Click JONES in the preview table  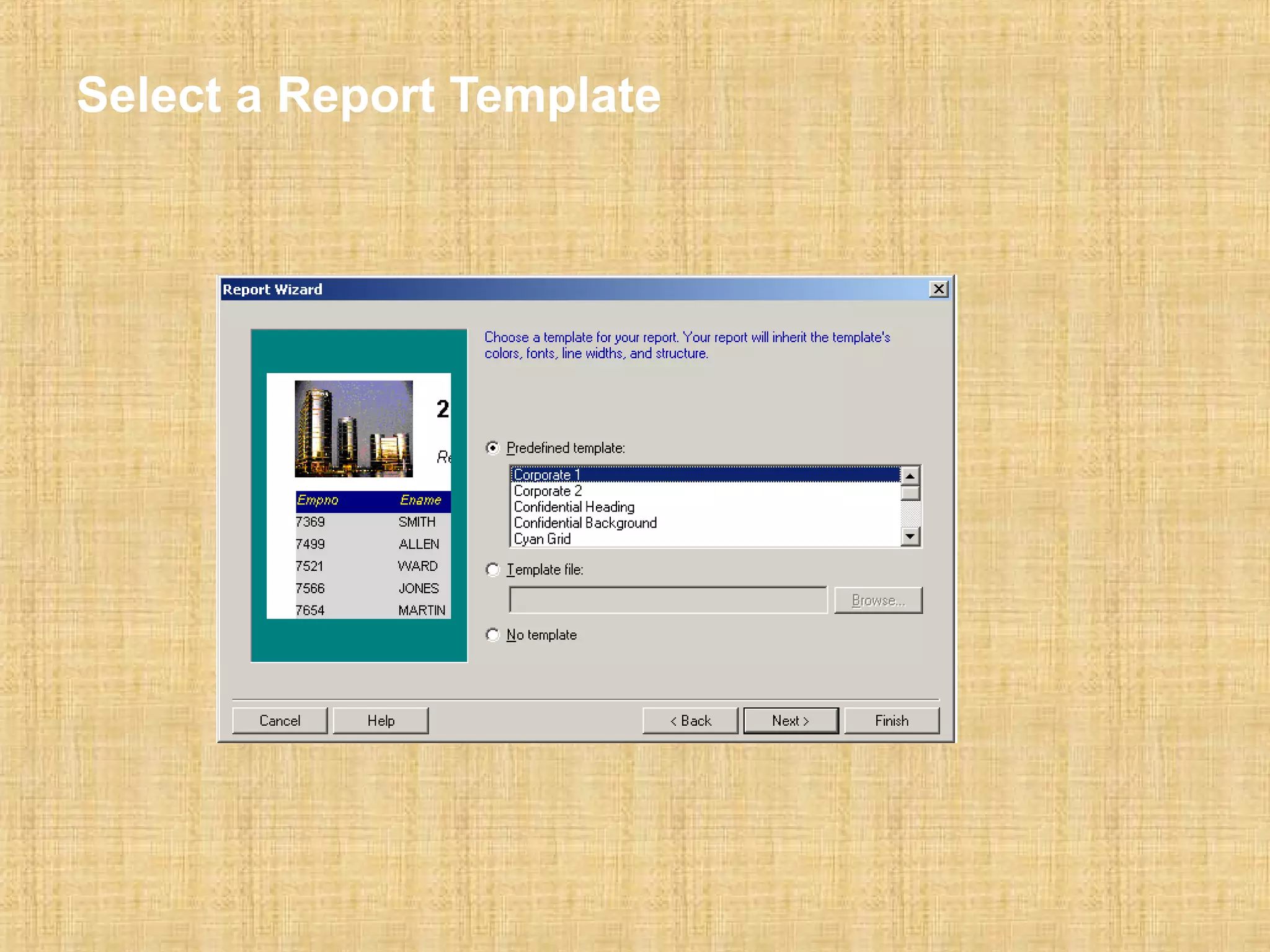[x=419, y=588]
